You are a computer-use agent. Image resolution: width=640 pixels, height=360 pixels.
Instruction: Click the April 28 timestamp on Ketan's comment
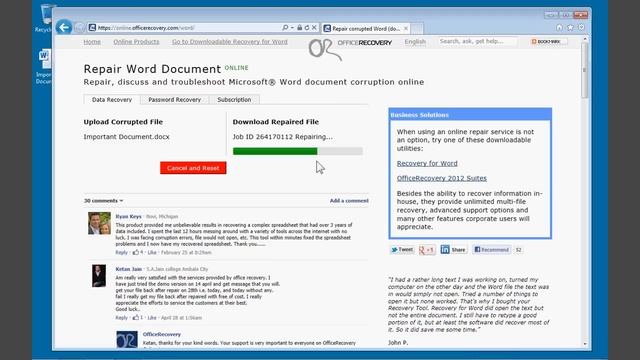click(x=181, y=318)
